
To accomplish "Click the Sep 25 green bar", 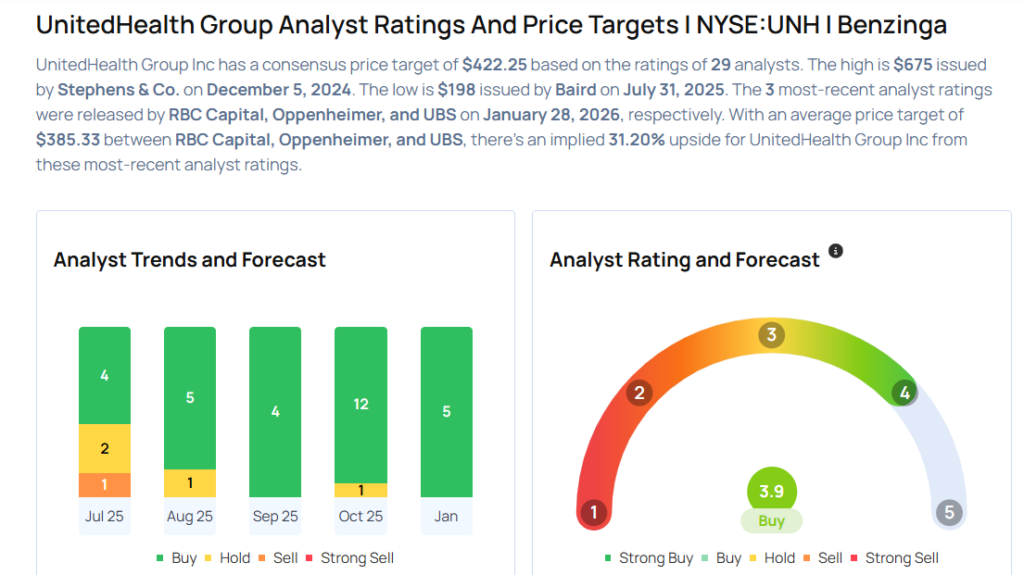I will tap(275, 411).
